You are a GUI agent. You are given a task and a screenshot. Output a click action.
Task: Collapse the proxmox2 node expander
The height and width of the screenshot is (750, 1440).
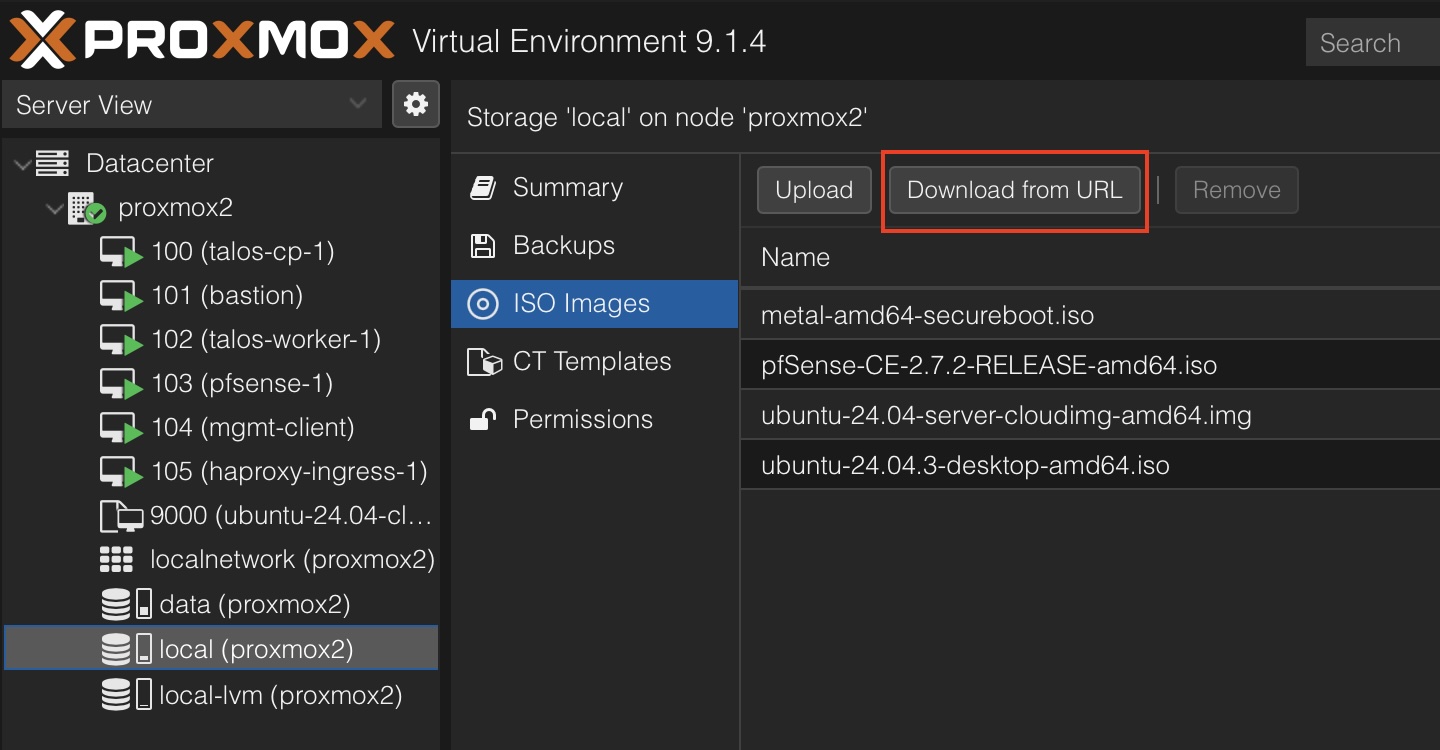point(53,209)
